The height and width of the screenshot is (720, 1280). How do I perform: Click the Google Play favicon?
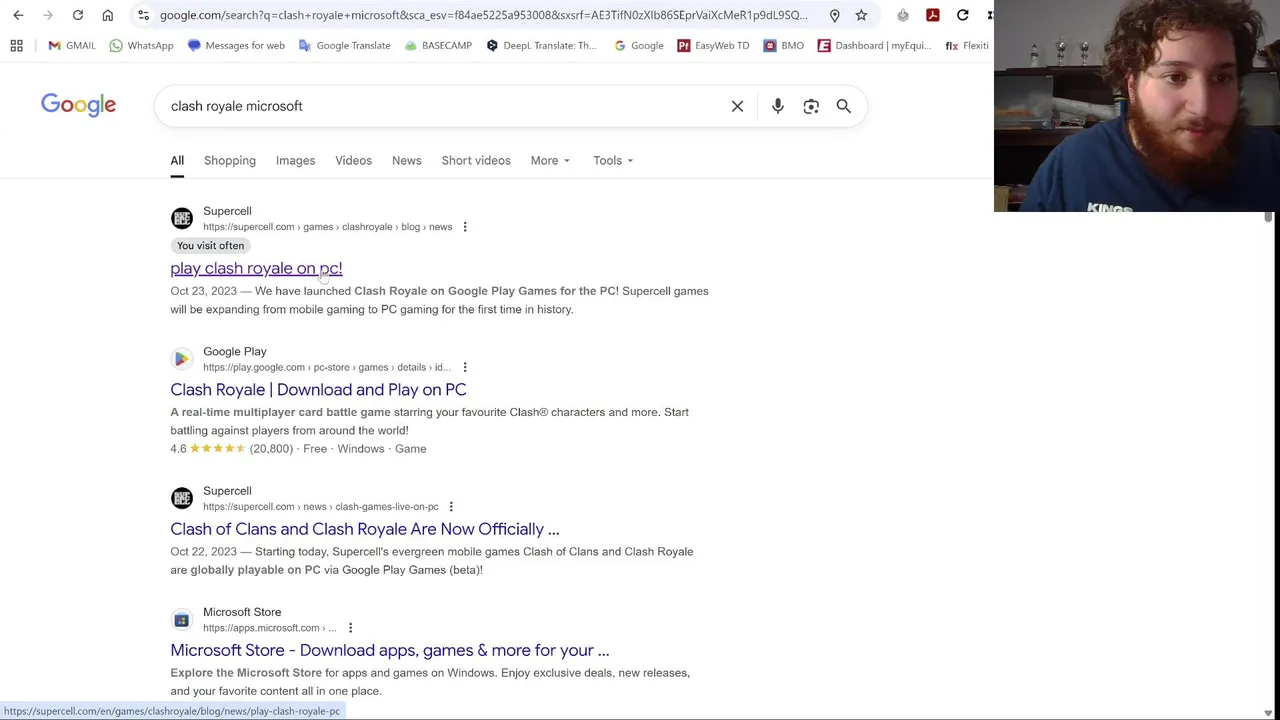click(181, 358)
